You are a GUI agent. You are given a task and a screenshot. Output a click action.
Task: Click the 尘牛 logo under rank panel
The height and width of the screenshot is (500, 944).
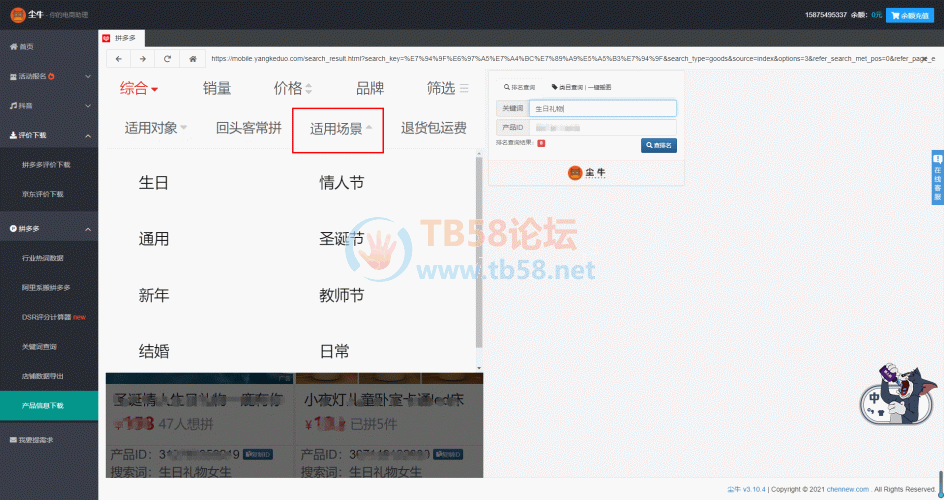click(586, 173)
